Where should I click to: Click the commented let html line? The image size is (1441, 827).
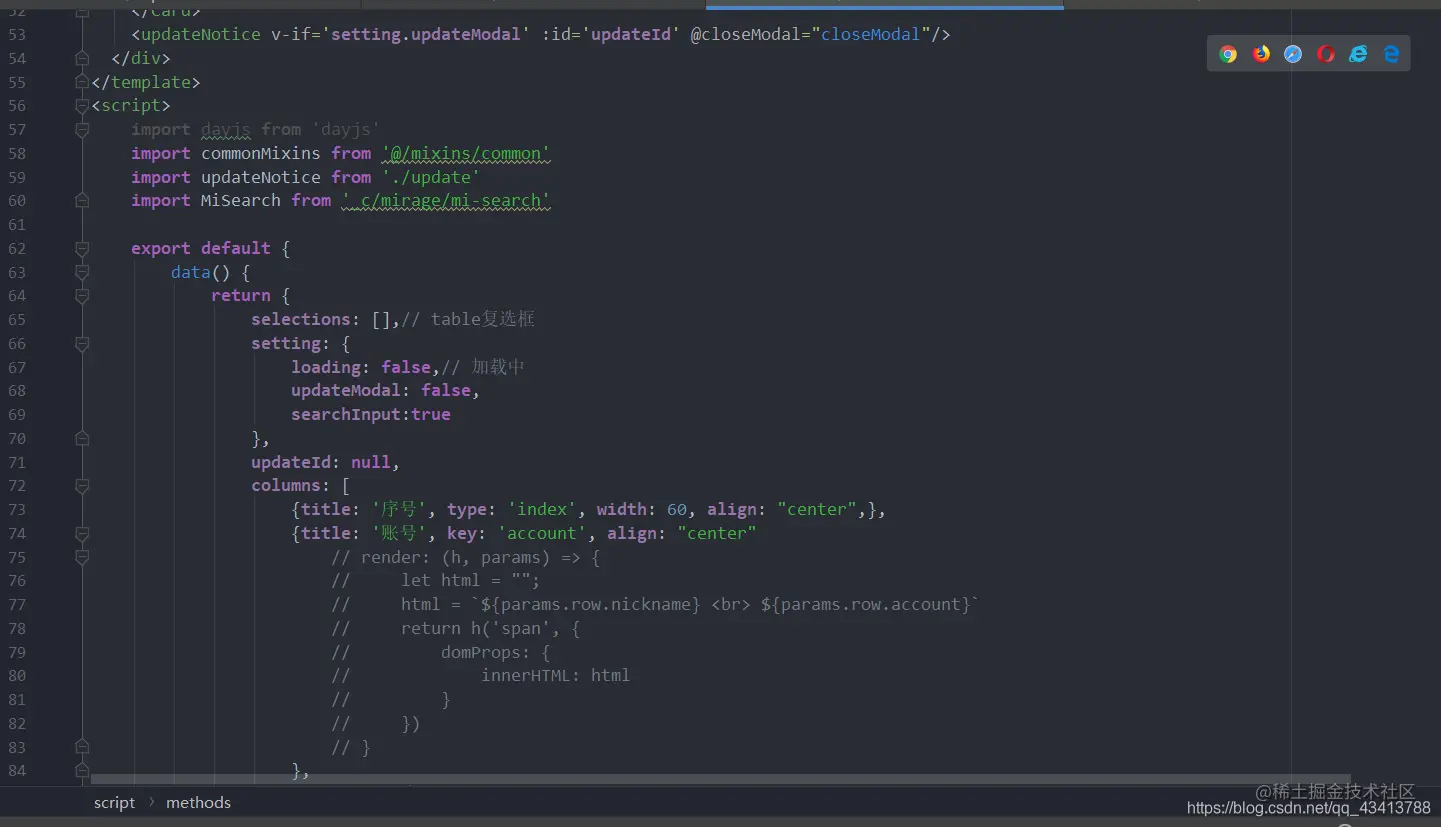point(436,581)
